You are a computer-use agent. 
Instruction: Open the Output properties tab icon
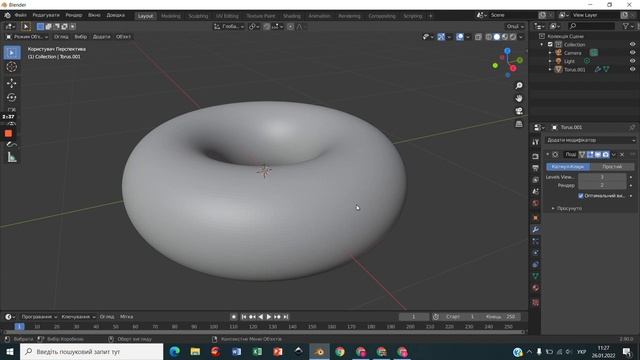[536, 168]
